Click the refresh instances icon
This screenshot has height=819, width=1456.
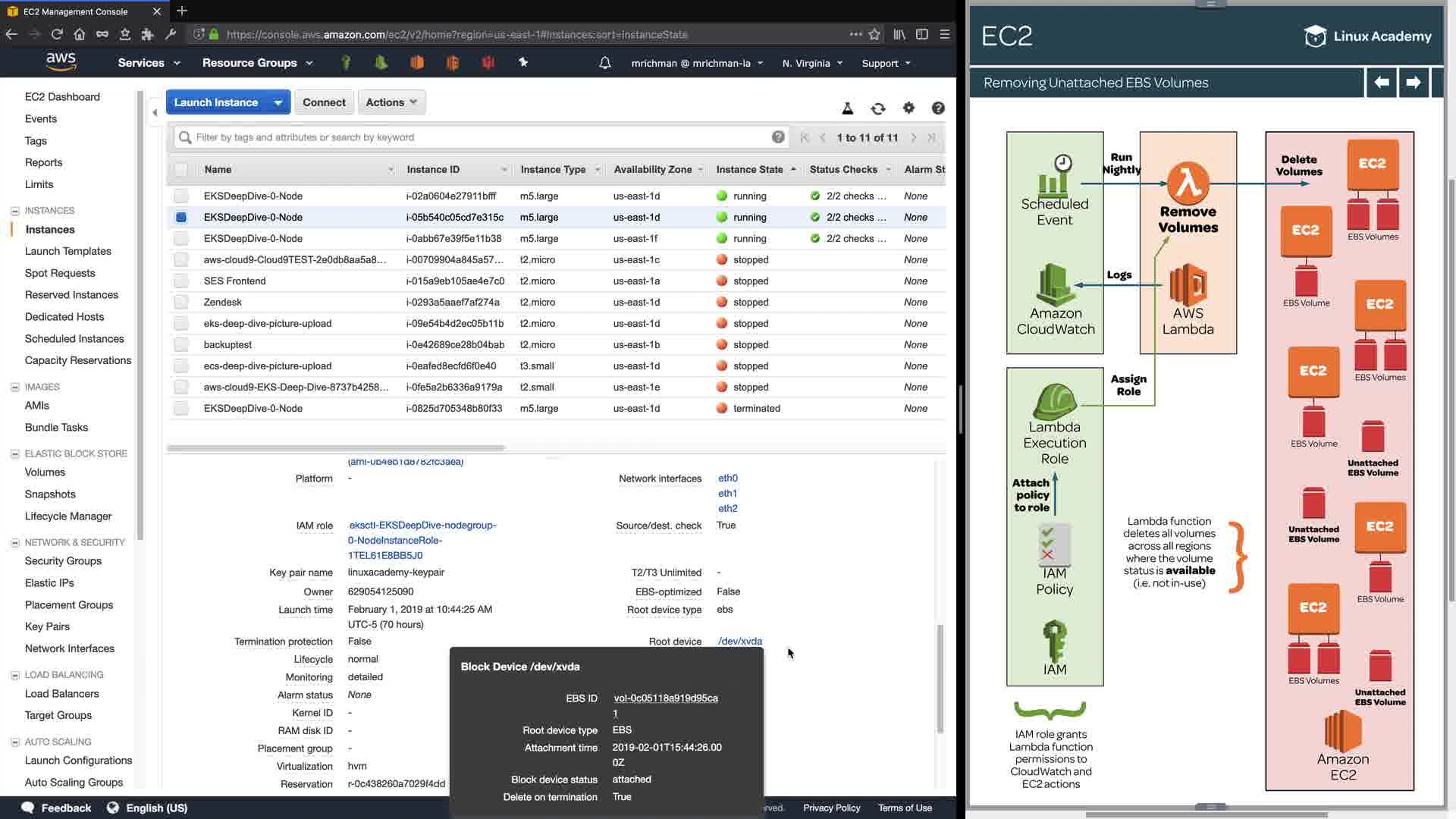[x=878, y=108]
